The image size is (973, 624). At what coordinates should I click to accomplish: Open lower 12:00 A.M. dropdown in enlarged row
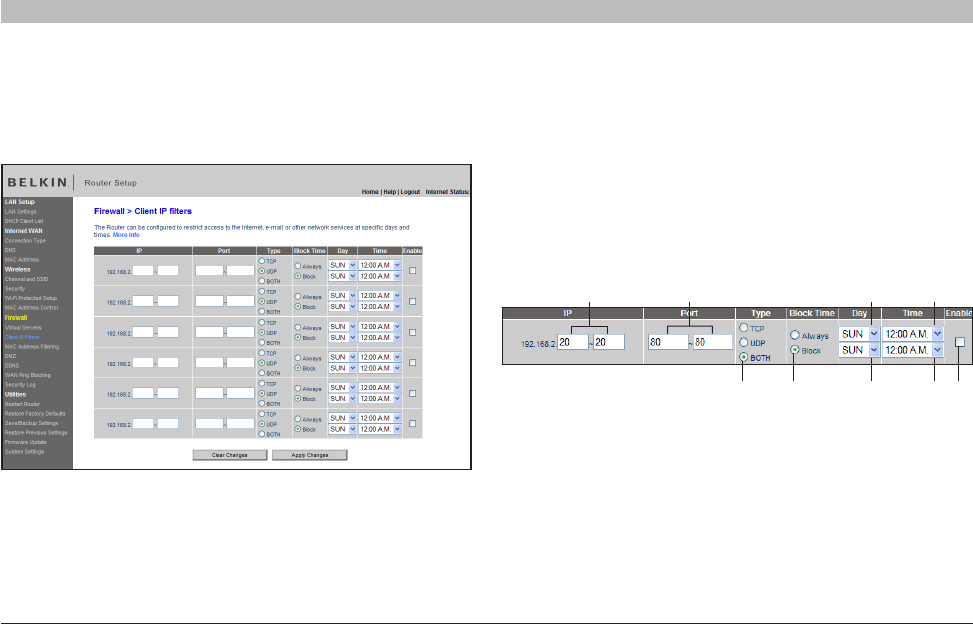(x=913, y=350)
